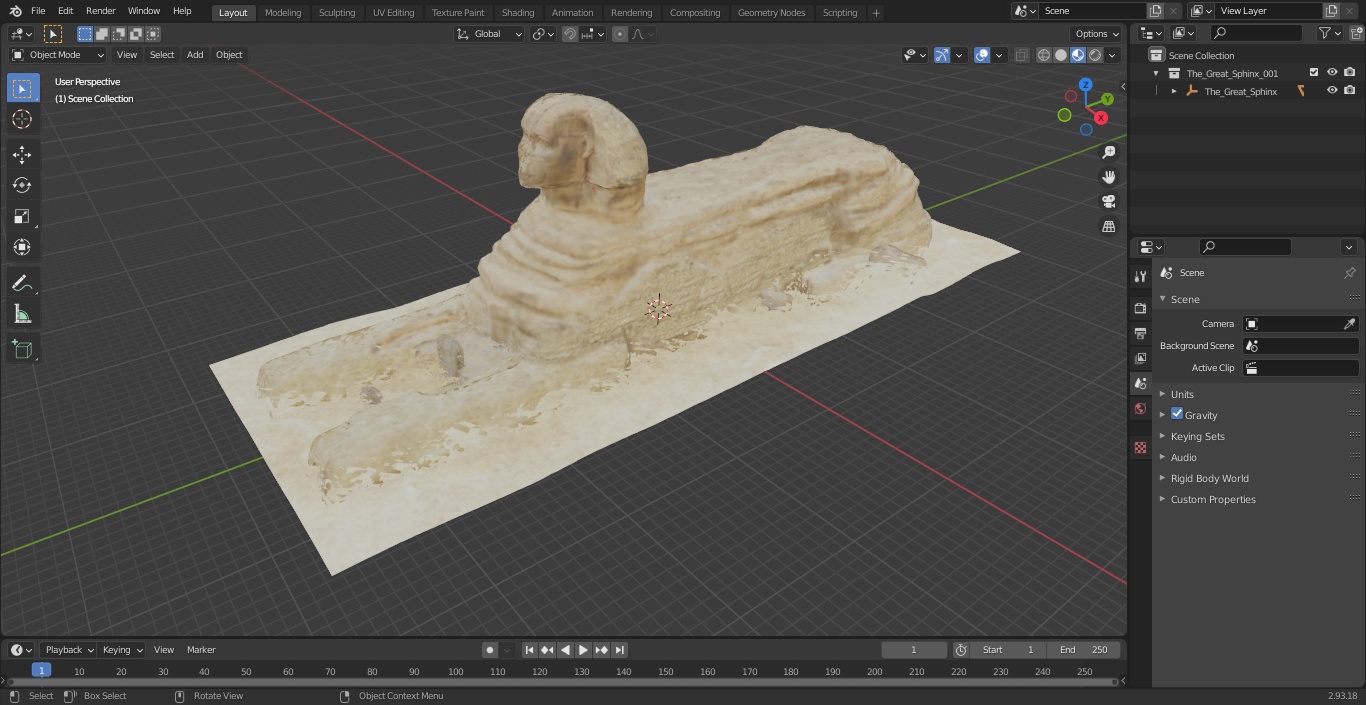
Task: Disable render for The_Great_Sphinx_001 collection
Action: coord(1349,73)
